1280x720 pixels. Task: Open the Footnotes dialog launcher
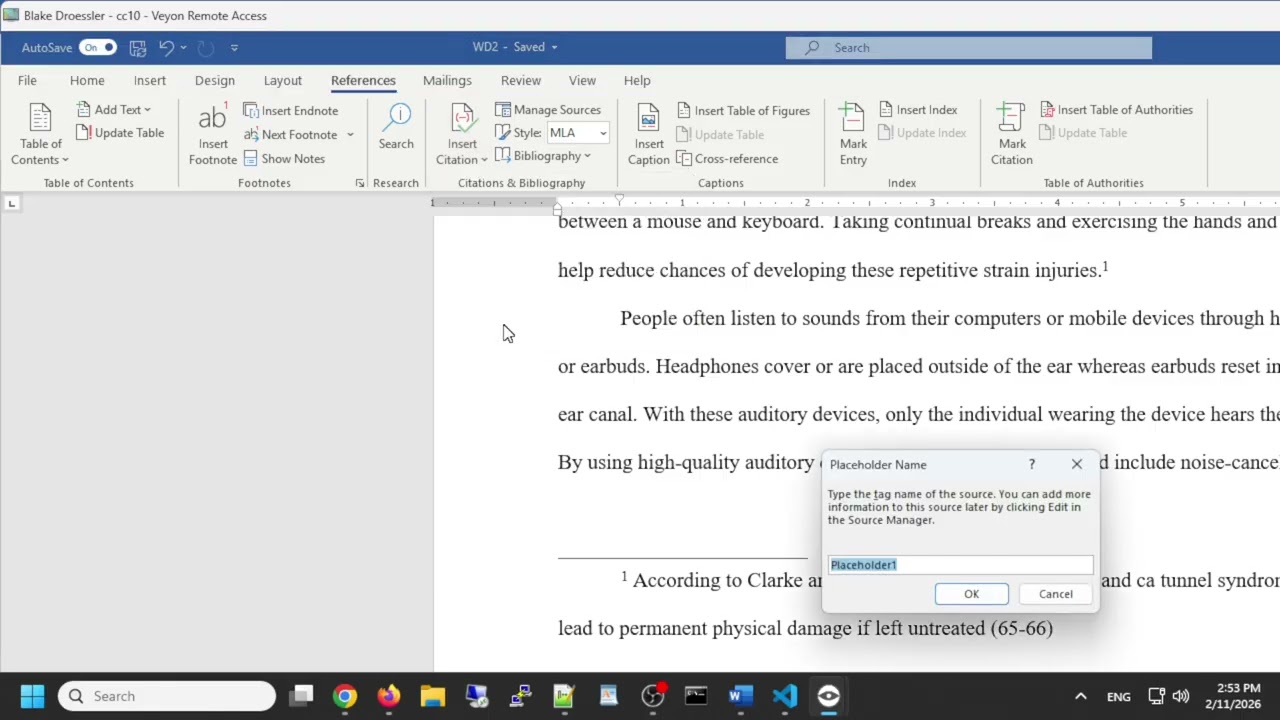[x=360, y=183]
